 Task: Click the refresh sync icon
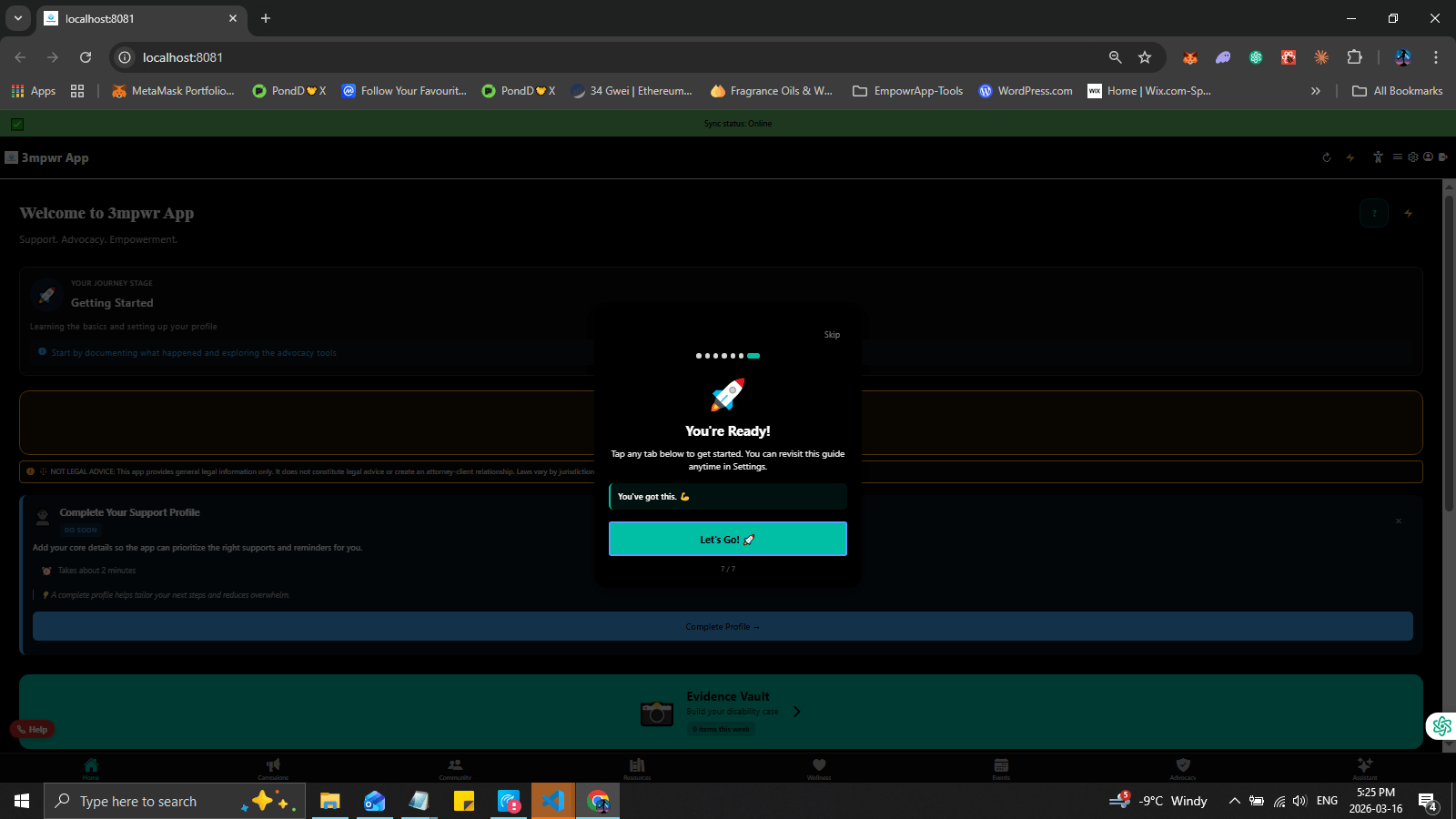[x=1327, y=157]
